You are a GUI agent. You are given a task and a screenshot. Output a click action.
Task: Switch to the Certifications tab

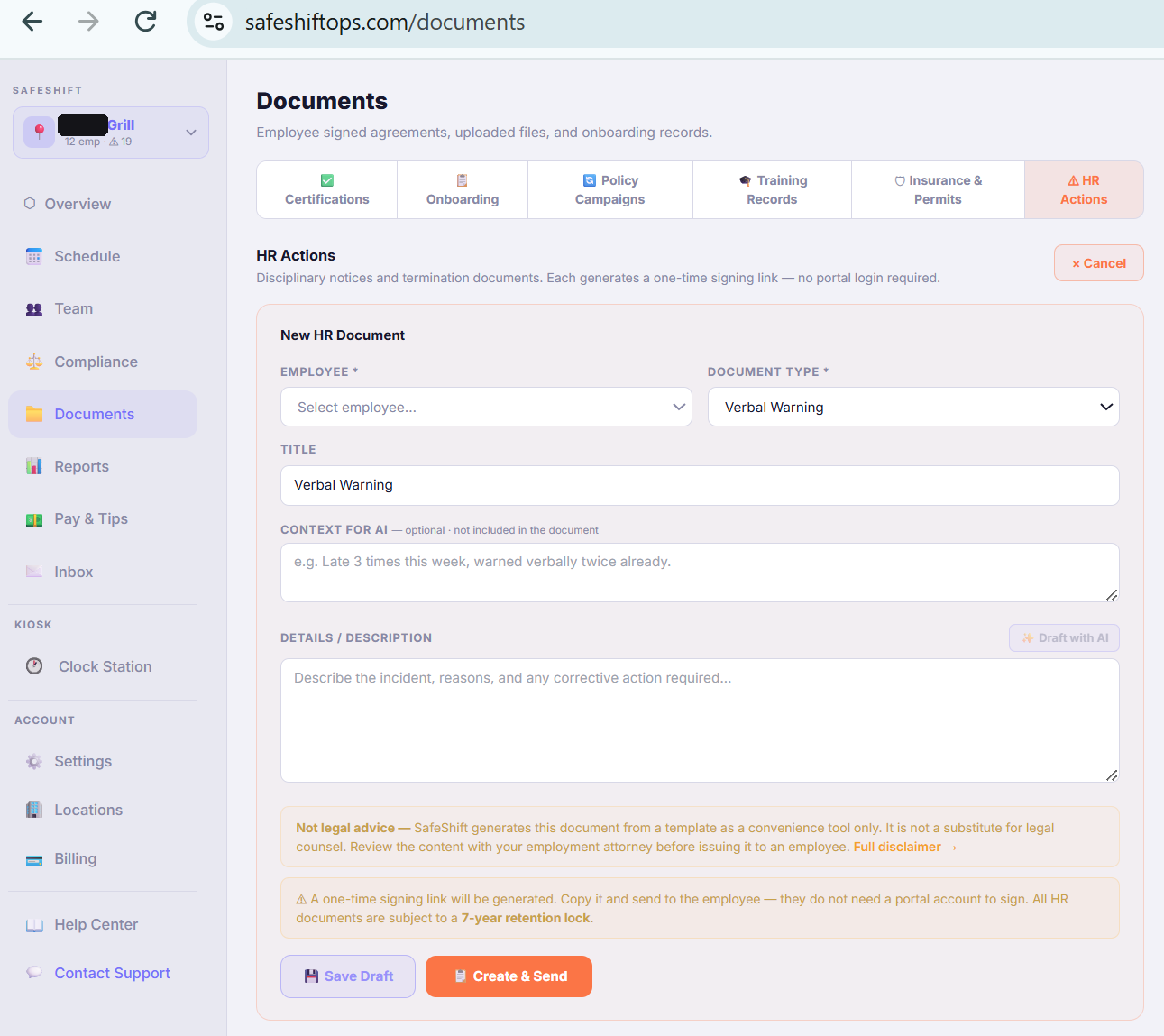click(327, 190)
